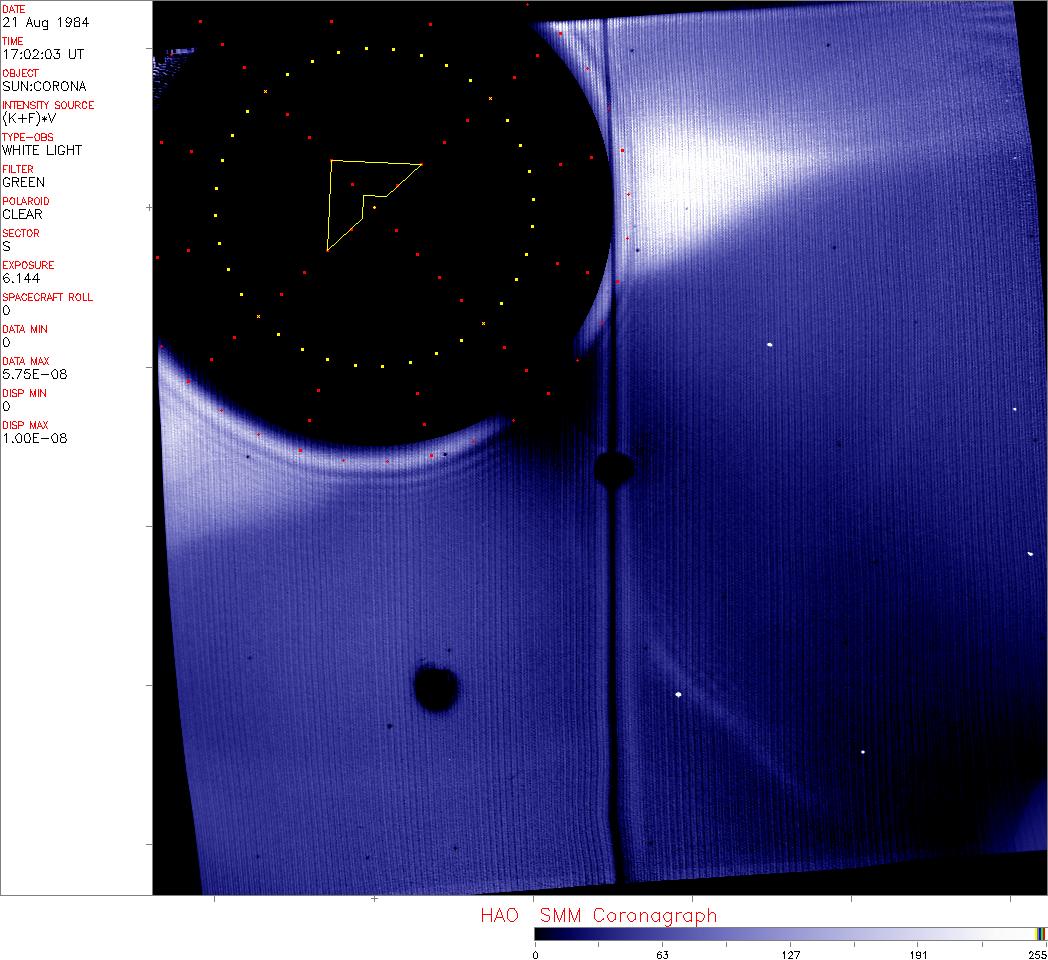
Task: Click the 191 label under the colorbar
Action: (x=919, y=954)
